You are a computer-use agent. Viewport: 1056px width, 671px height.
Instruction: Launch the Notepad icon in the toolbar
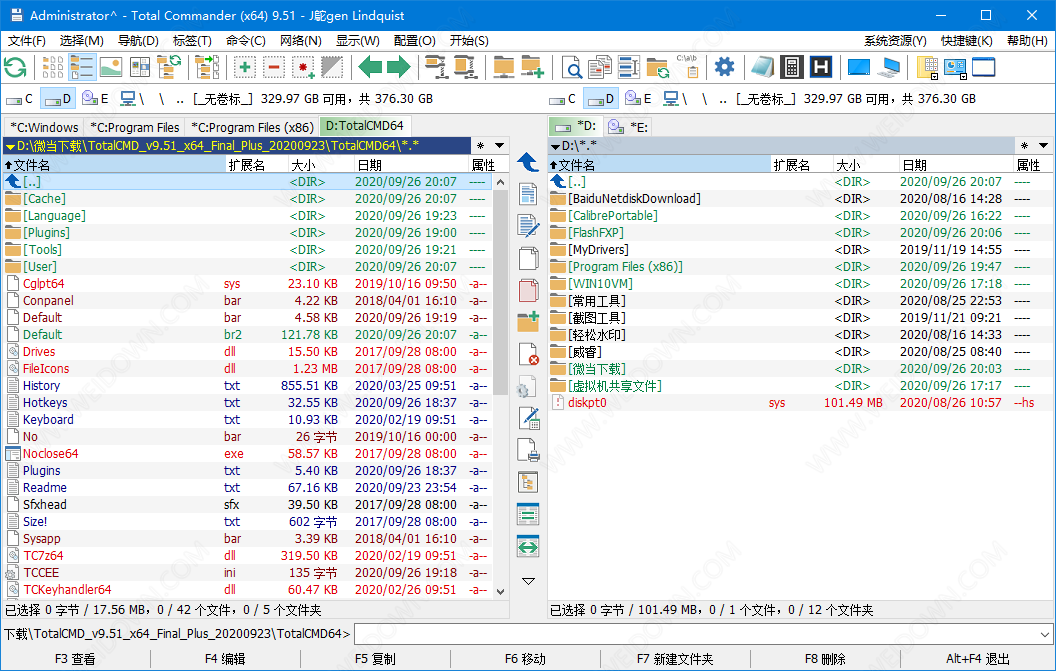pos(762,67)
